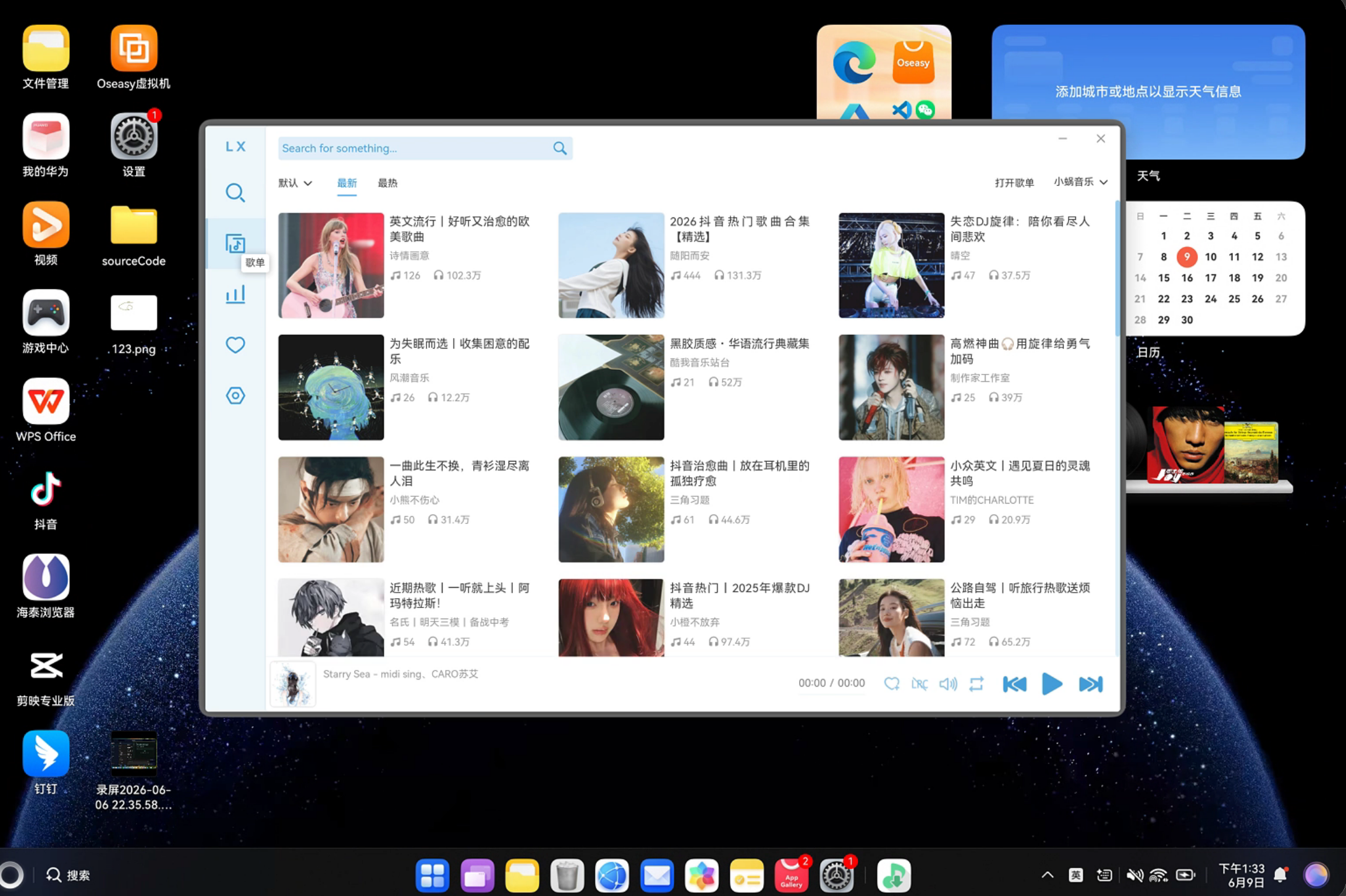Click the 00:00 / 00:00 playback time
The width and height of the screenshot is (1346, 896).
point(831,683)
